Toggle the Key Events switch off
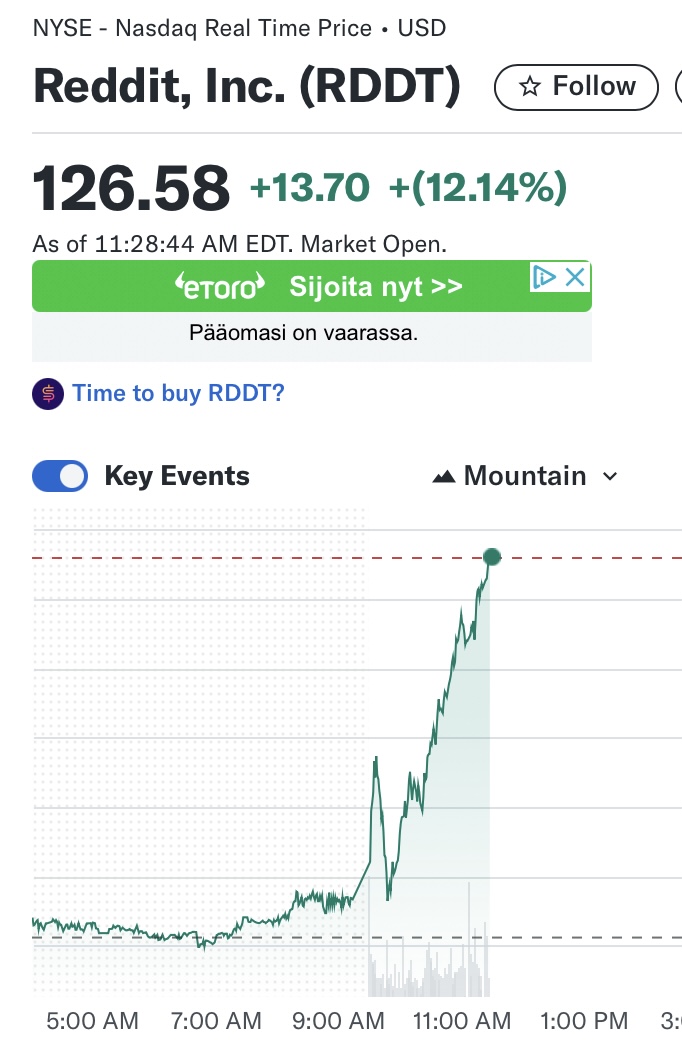 pyautogui.click(x=60, y=476)
